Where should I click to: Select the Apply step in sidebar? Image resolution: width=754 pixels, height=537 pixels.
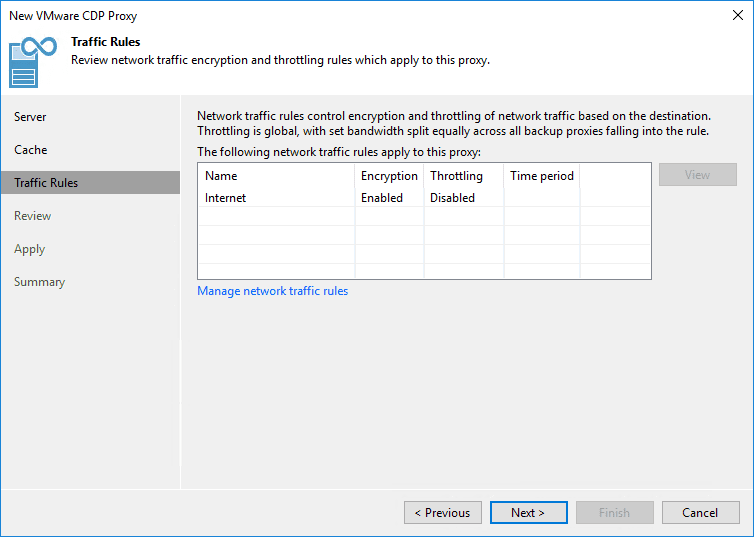30,249
